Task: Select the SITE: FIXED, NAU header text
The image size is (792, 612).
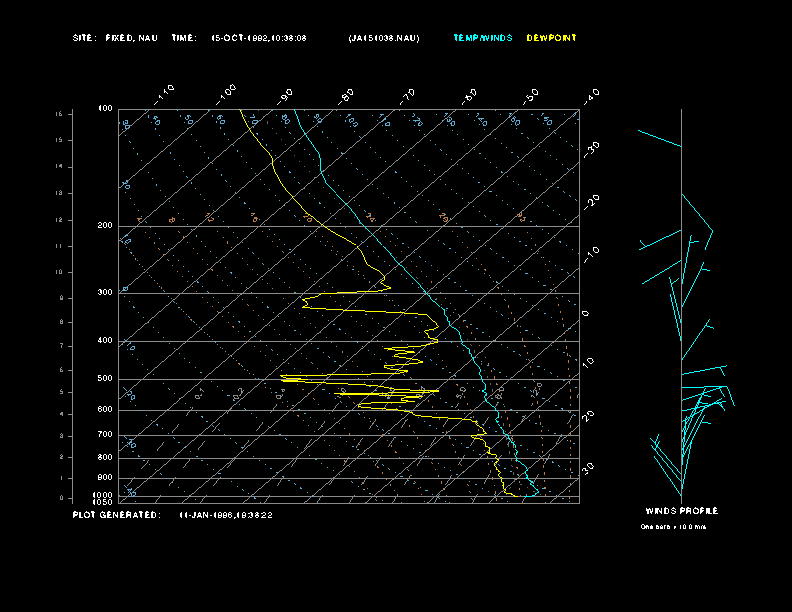Action: click(115, 38)
